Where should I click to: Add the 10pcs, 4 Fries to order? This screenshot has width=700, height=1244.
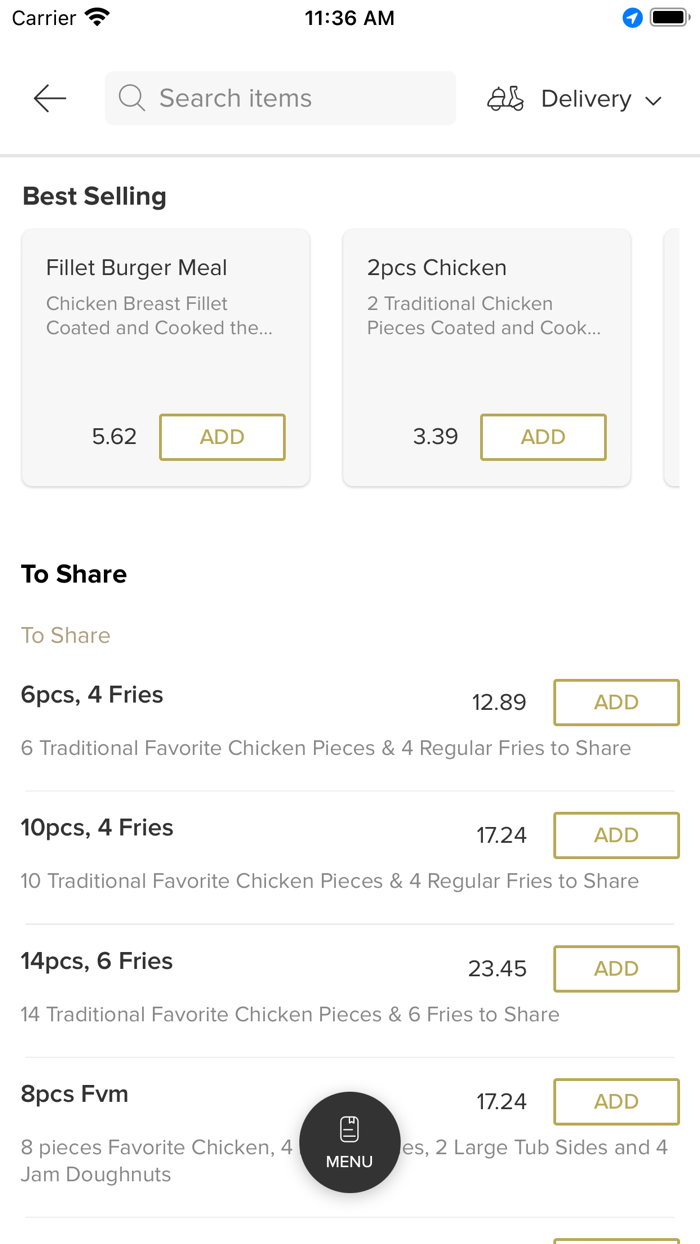coord(616,835)
